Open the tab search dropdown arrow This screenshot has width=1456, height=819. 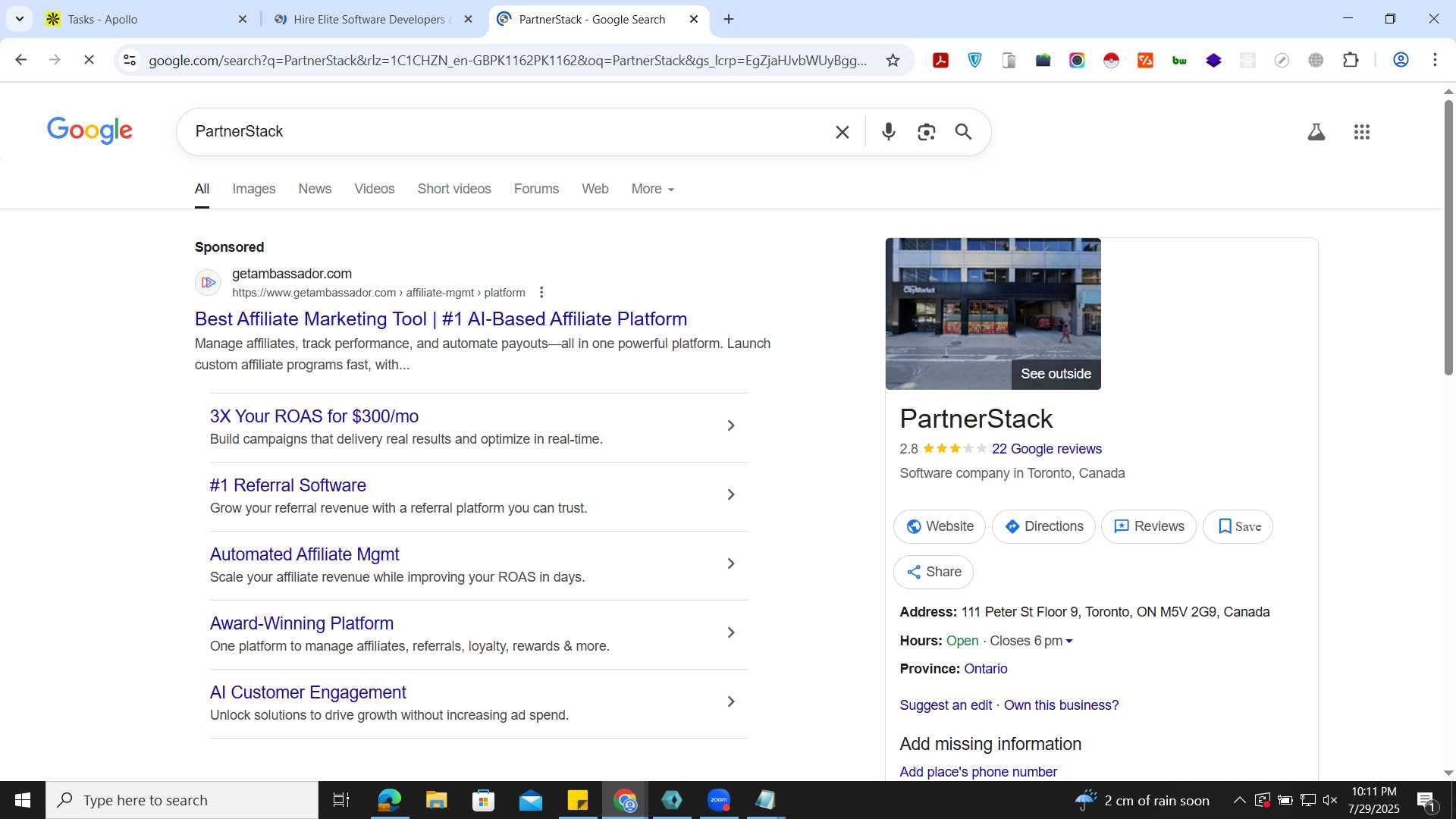(20, 19)
